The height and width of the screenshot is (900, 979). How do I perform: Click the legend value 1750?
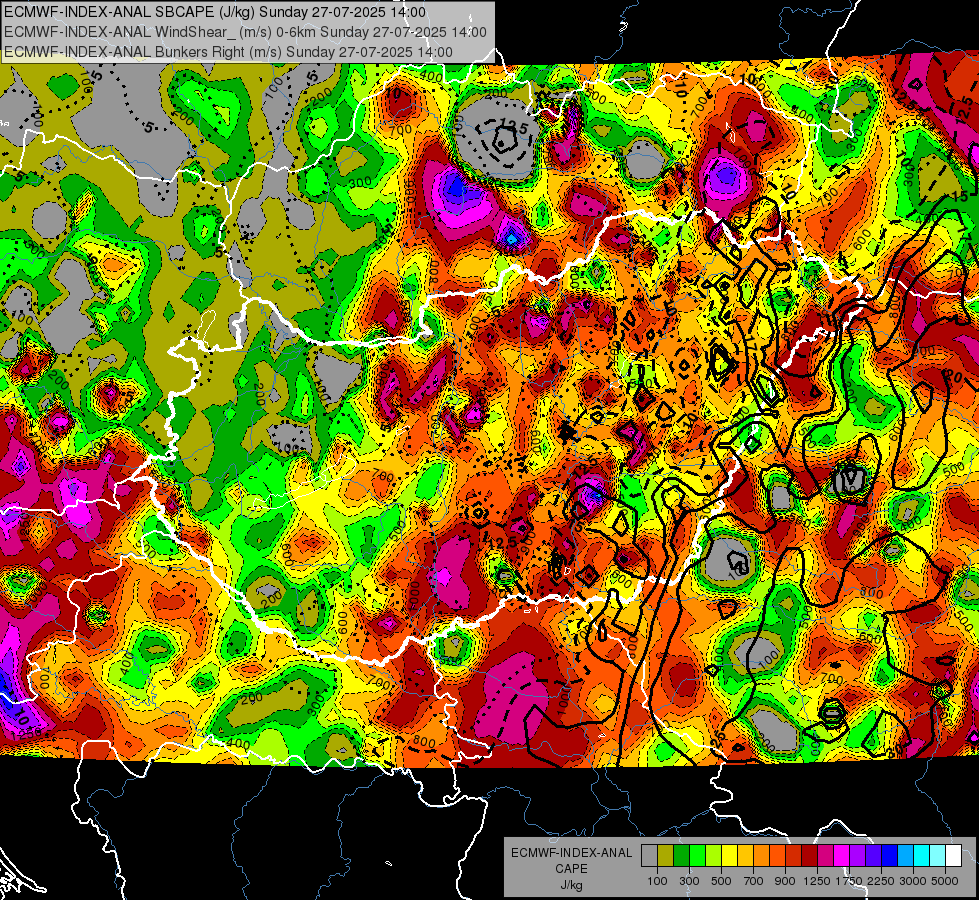click(849, 881)
